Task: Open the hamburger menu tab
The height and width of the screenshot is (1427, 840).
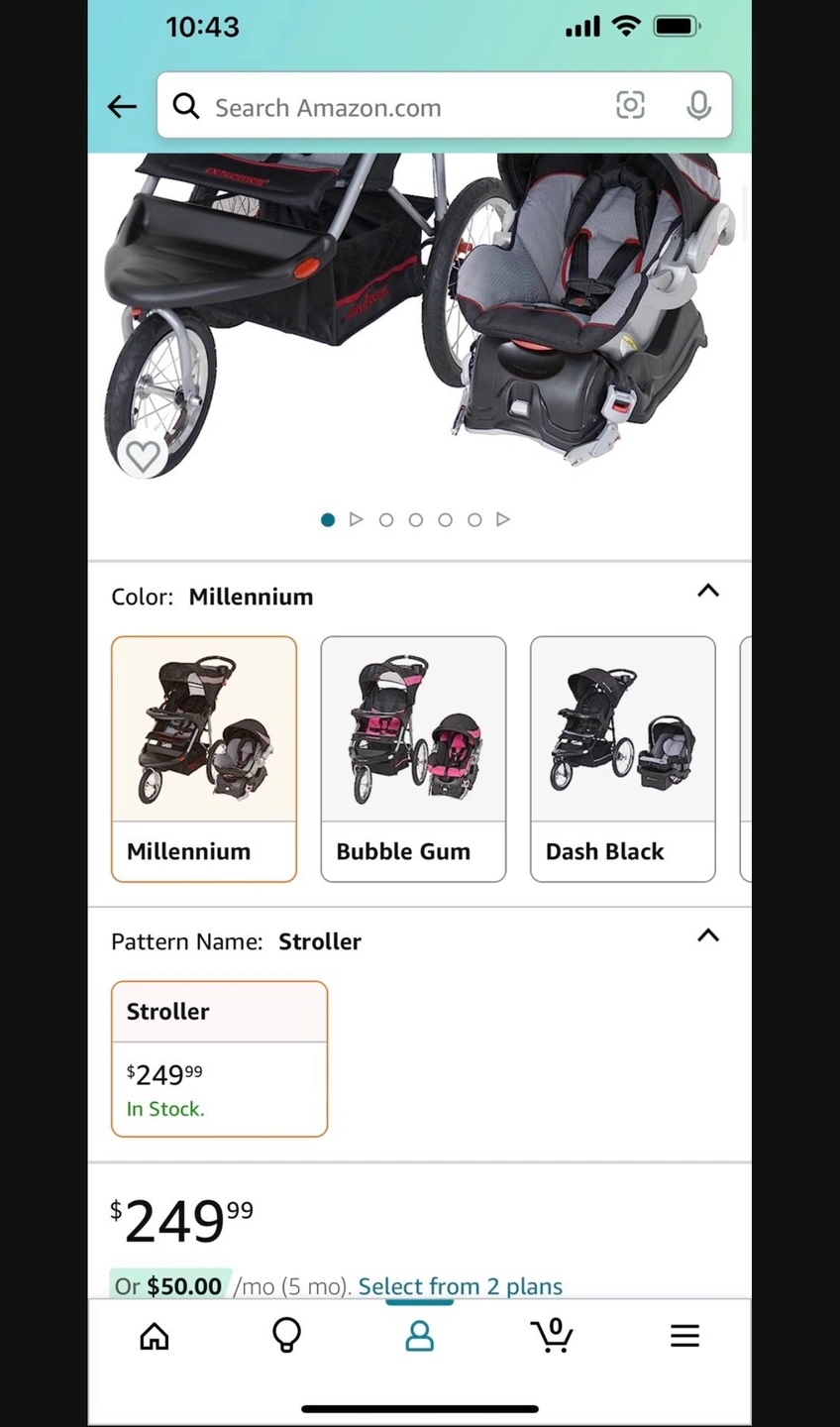Action: tap(684, 1336)
